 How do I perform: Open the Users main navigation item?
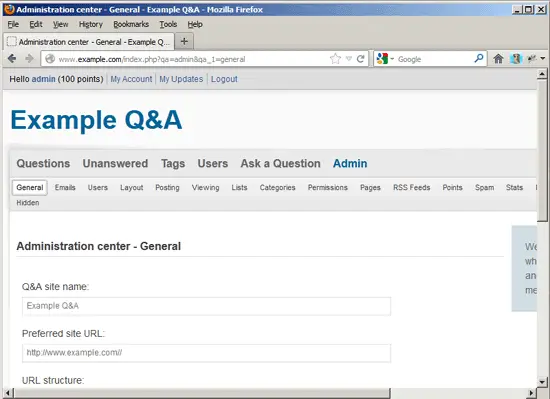(213, 163)
